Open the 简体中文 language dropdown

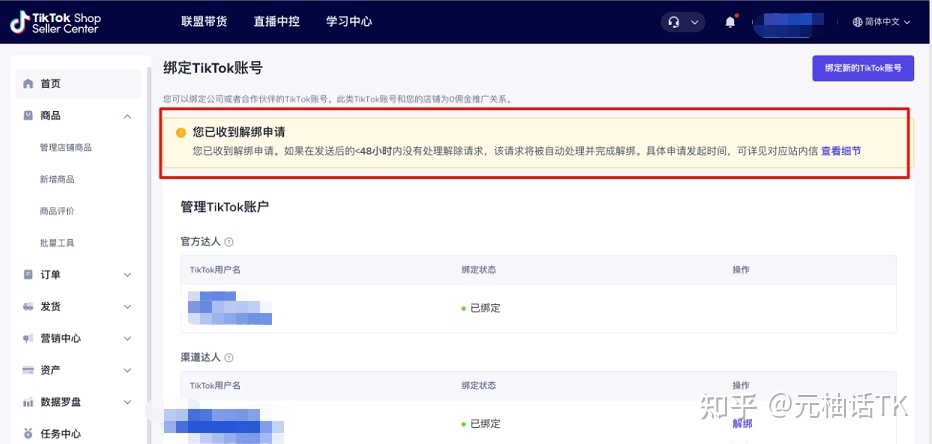click(x=881, y=22)
